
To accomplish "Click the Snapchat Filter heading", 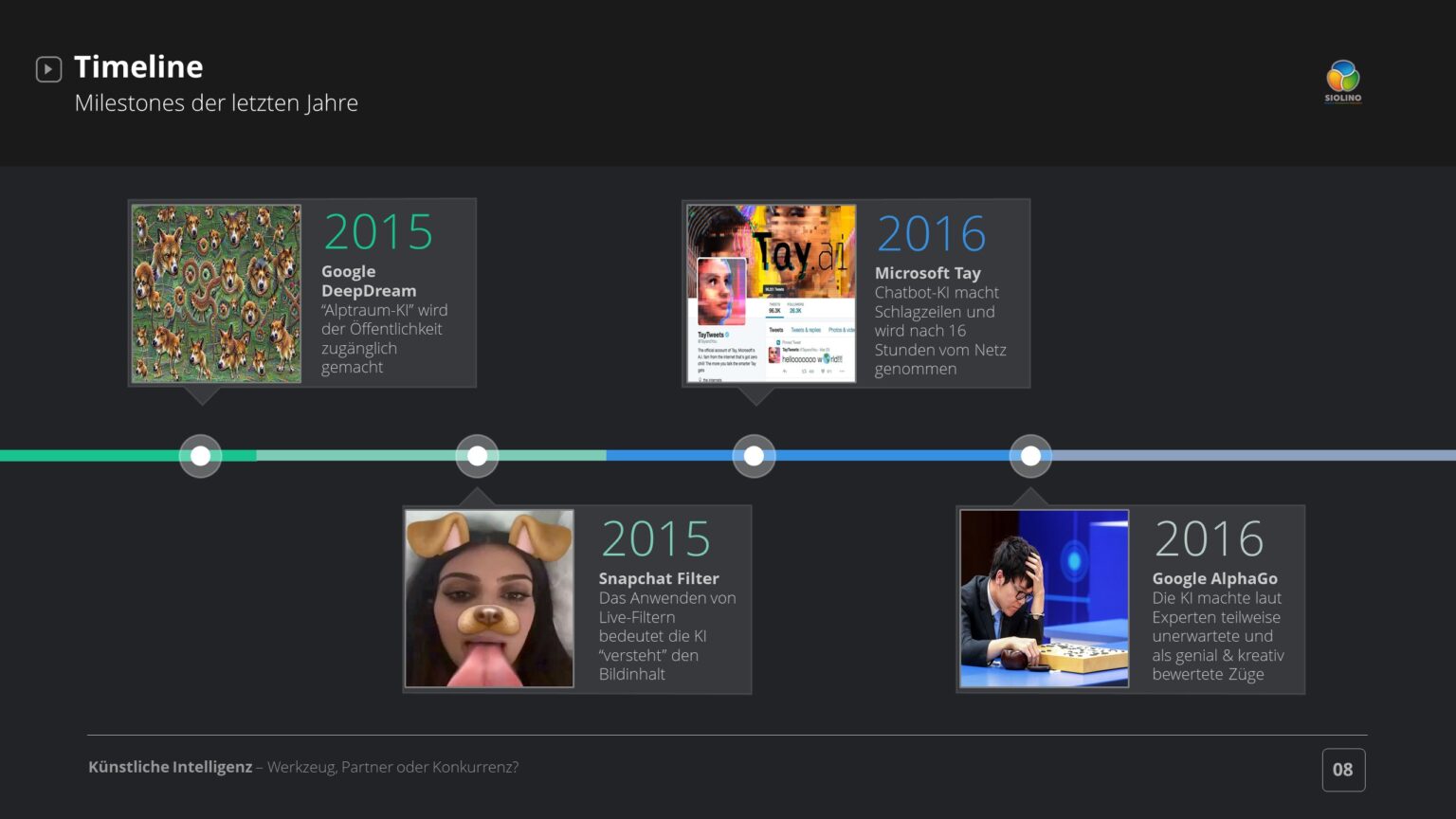I will tap(659, 578).
